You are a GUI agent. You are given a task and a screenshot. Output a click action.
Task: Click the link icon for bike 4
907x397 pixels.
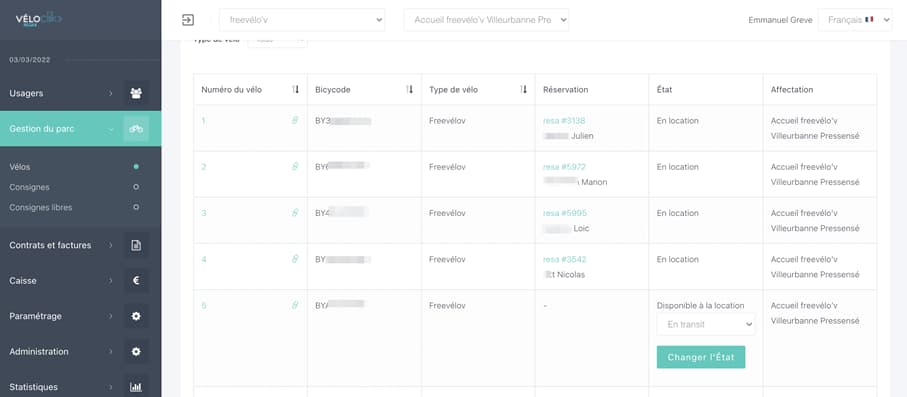coord(295,259)
